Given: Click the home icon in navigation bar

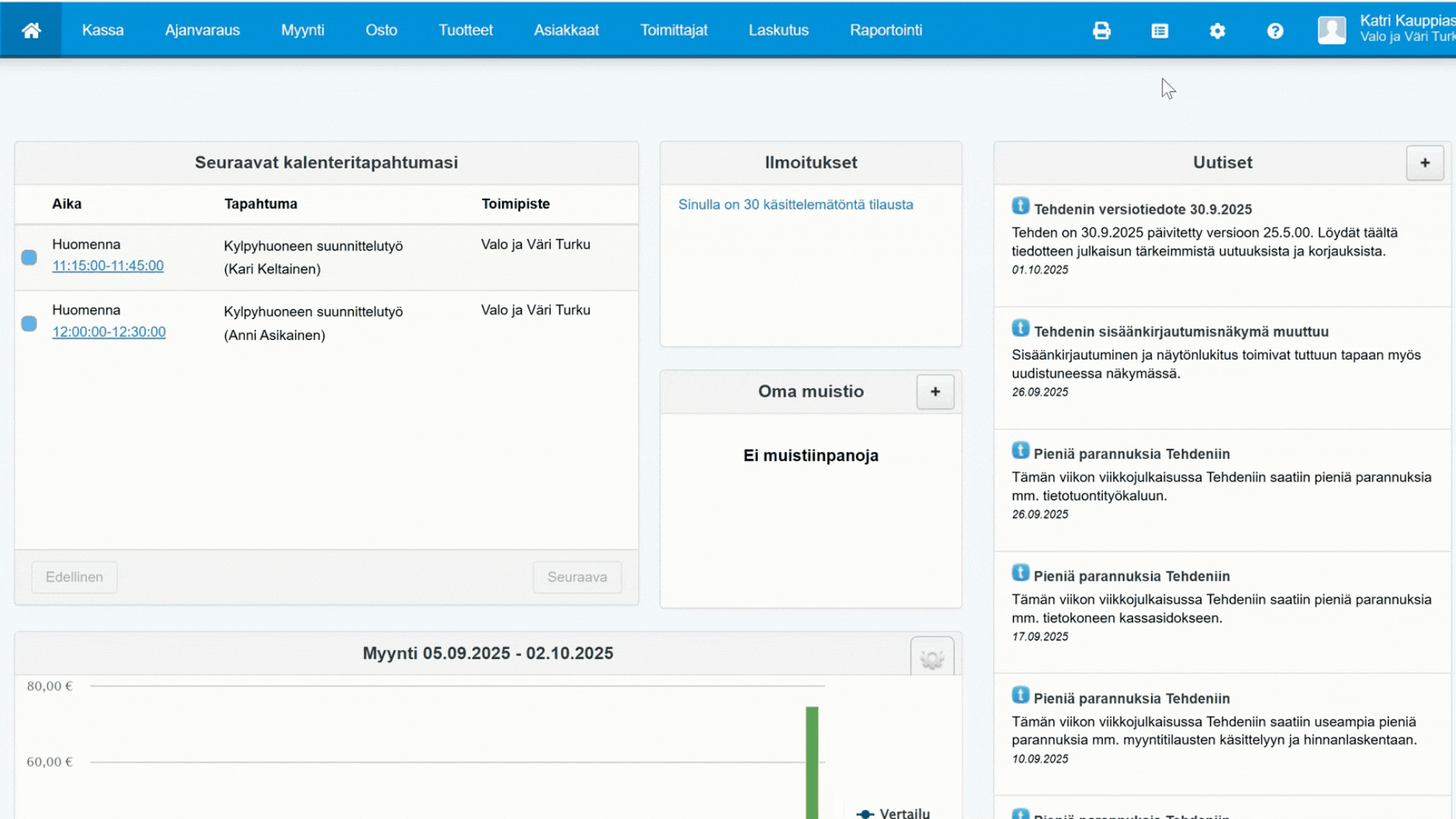Looking at the screenshot, I should 31,30.
